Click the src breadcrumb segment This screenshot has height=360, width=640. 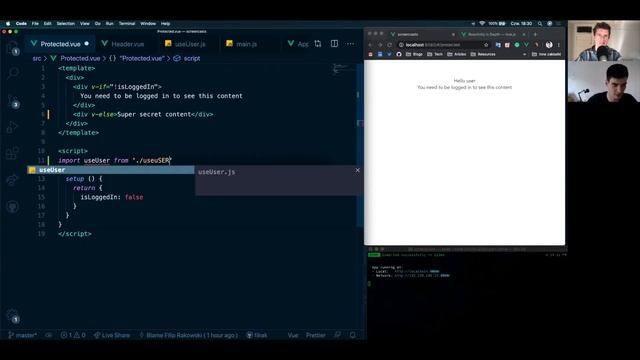[37, 58]
